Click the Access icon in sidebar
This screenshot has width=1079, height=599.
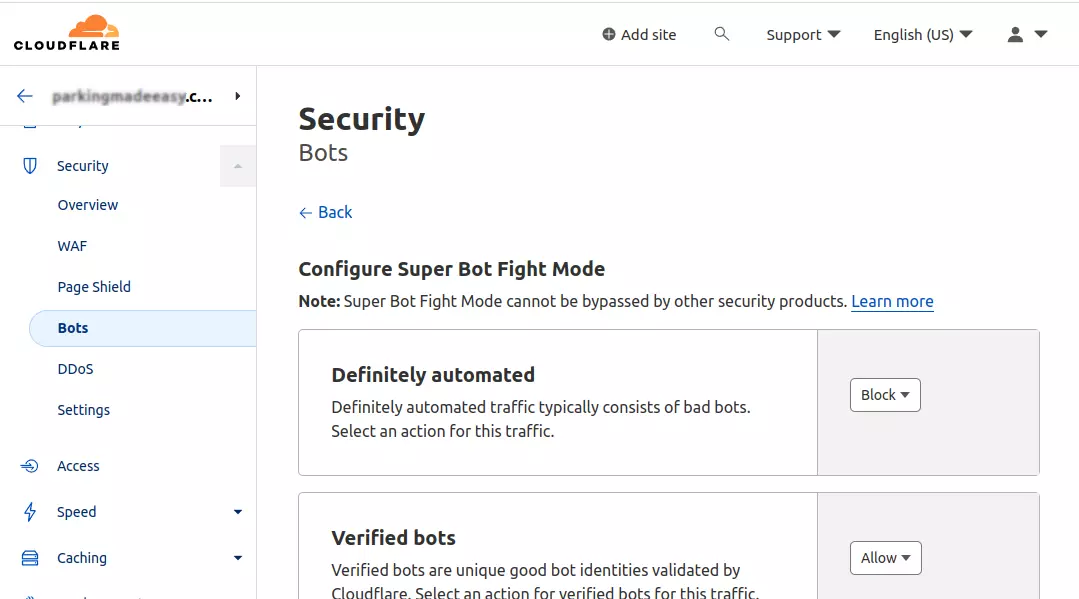(29, 465)
